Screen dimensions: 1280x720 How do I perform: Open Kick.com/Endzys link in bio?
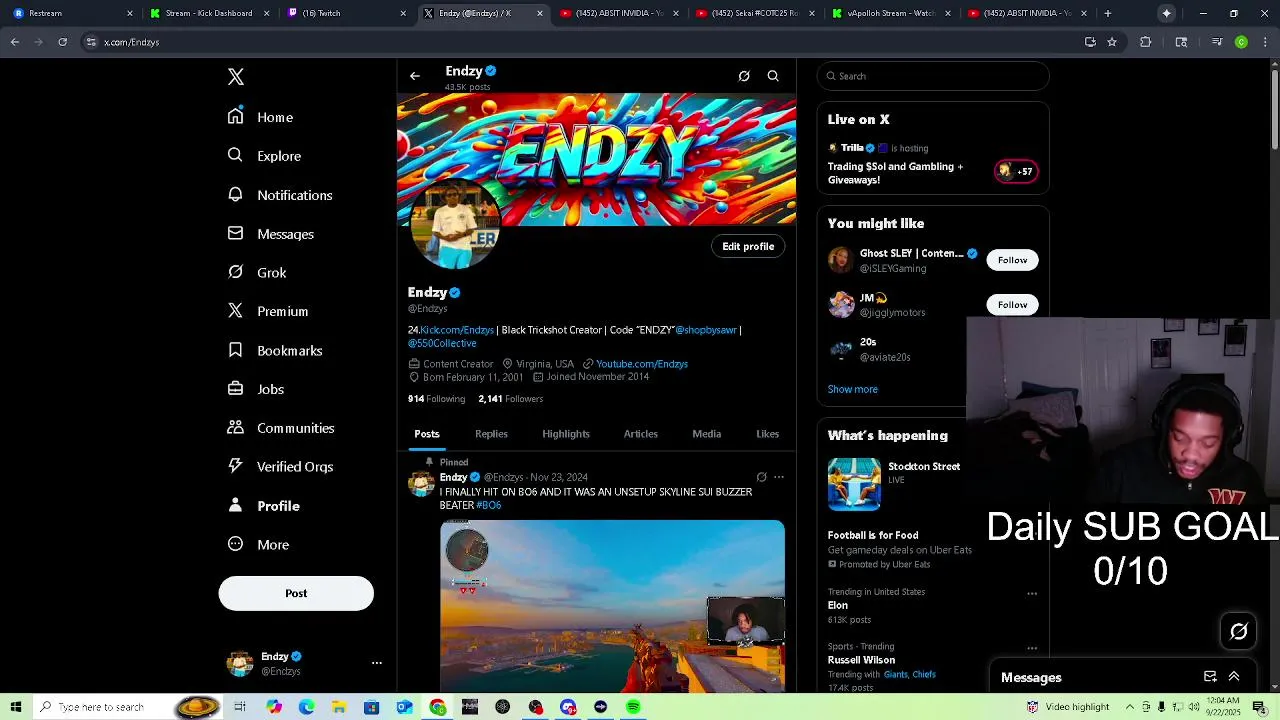click(x=457, y=330)
